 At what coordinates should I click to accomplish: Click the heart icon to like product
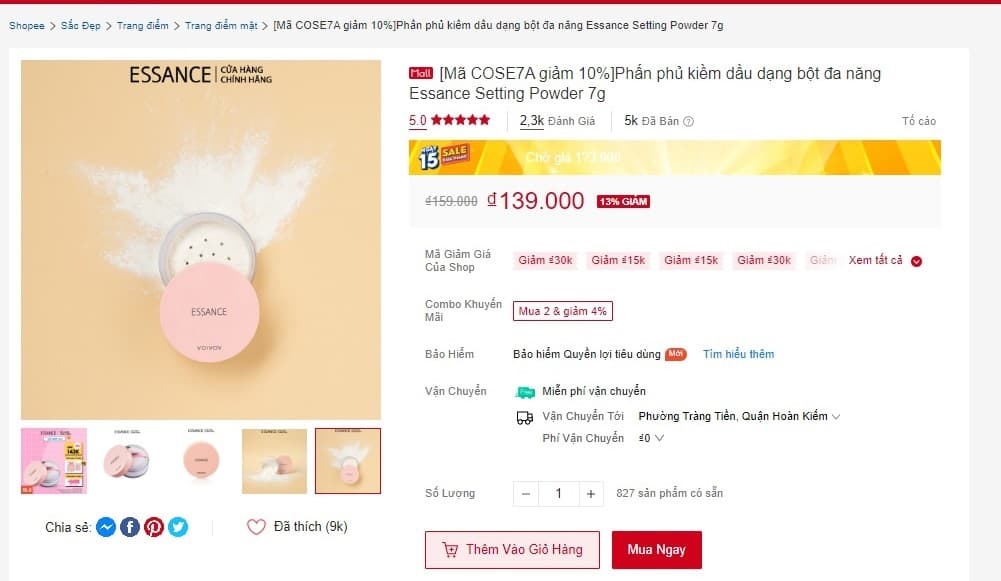pos(256,527)
